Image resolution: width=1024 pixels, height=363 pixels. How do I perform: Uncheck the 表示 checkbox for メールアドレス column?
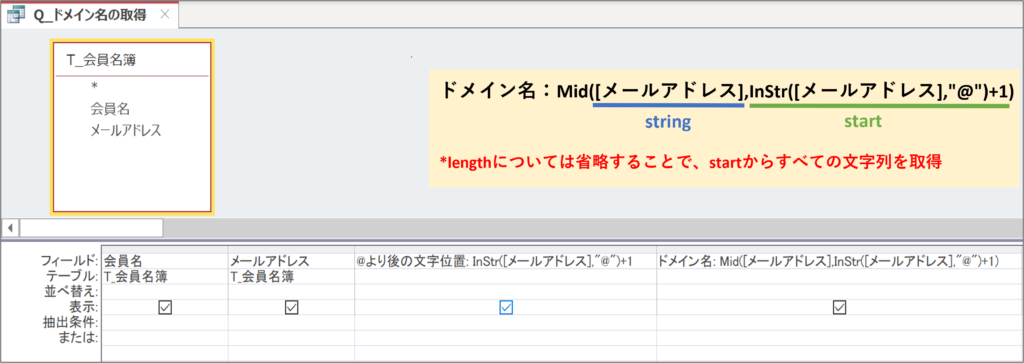(x=292, y=308)
